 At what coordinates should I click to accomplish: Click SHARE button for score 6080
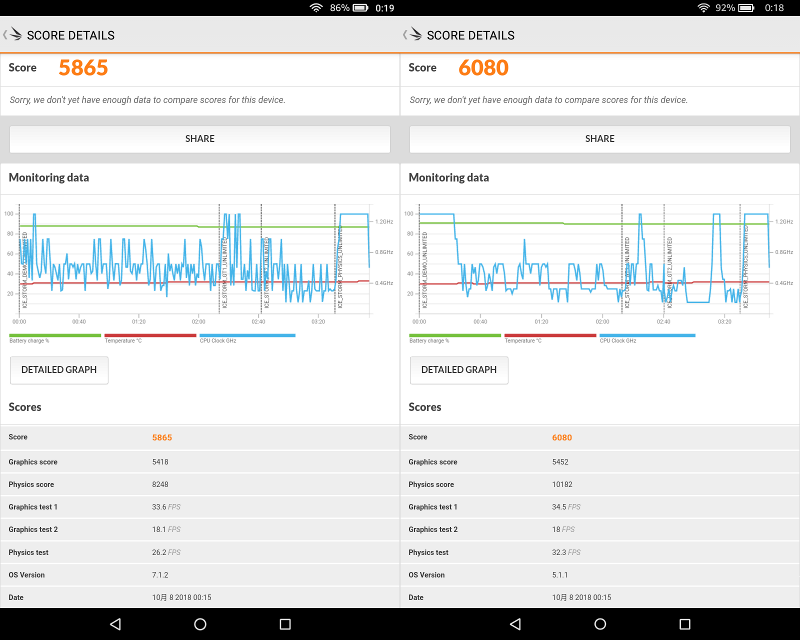pos(600,139)
